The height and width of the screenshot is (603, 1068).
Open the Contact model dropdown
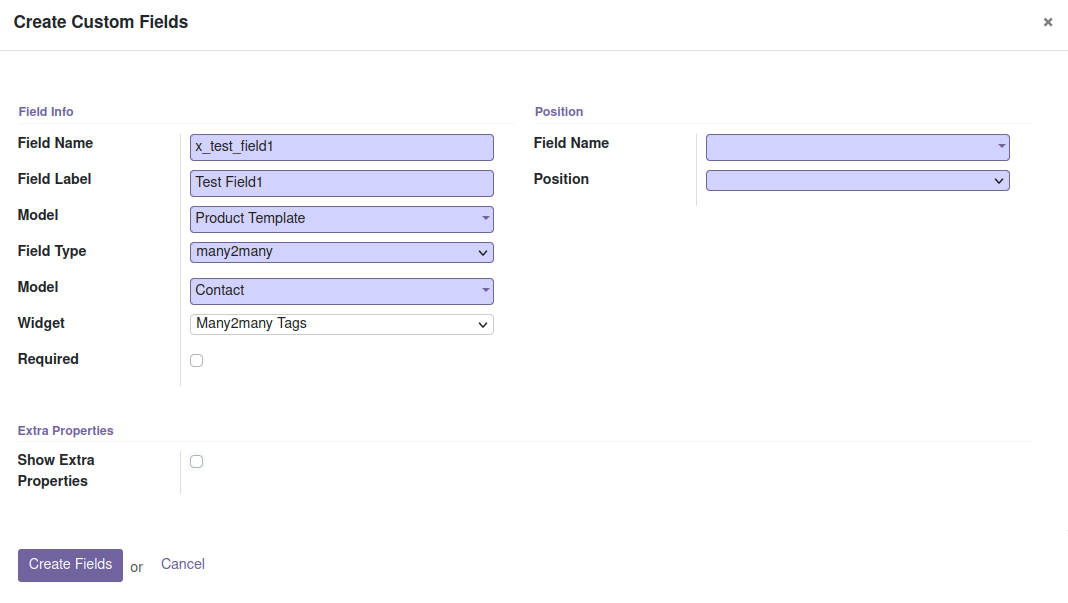[x=341, y=291]
